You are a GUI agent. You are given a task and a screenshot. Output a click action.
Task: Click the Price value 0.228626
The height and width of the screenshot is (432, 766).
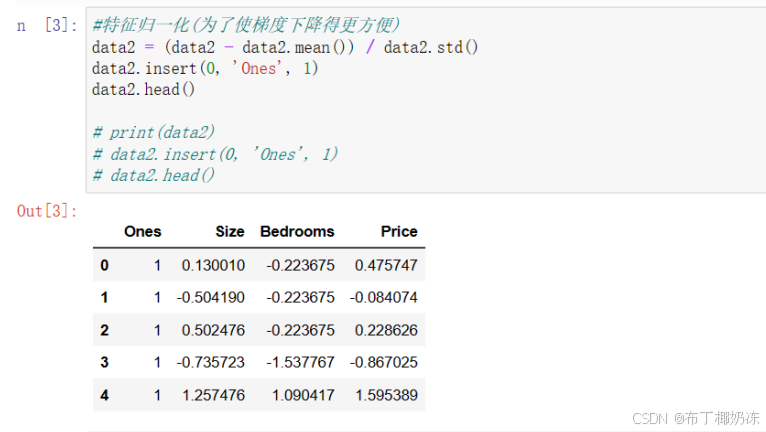tap(386, 330)
